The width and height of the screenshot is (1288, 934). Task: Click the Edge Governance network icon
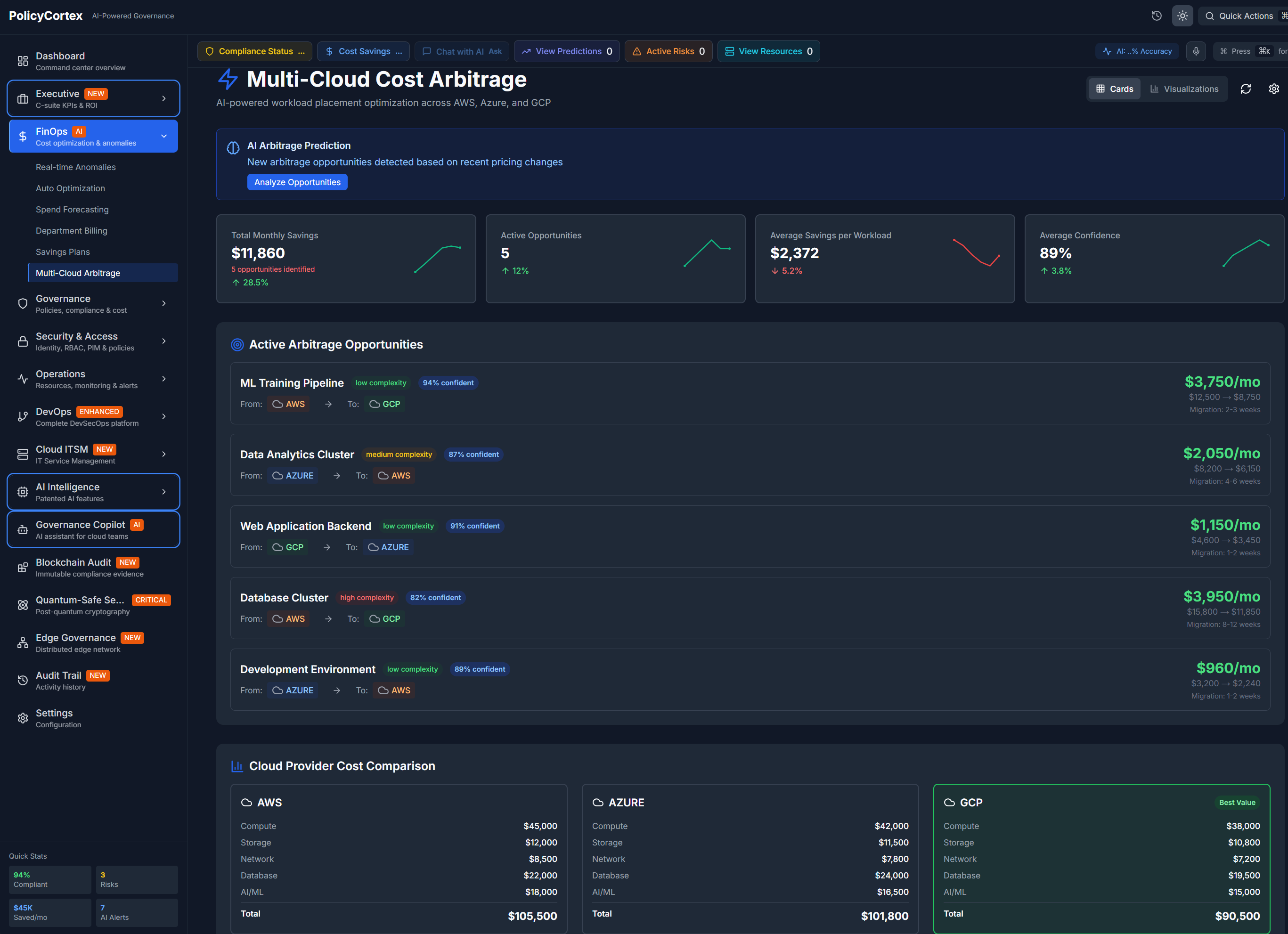click(x=23, y=643)
